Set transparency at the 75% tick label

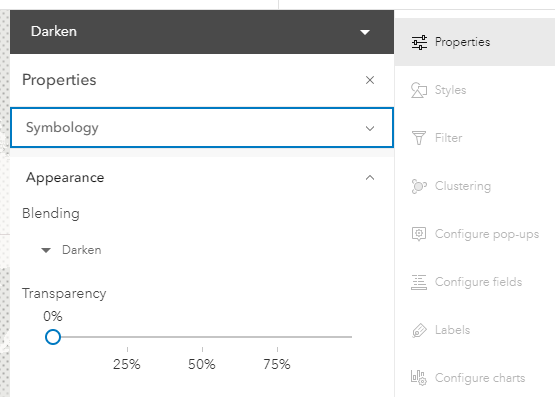[x=277, y=364]
